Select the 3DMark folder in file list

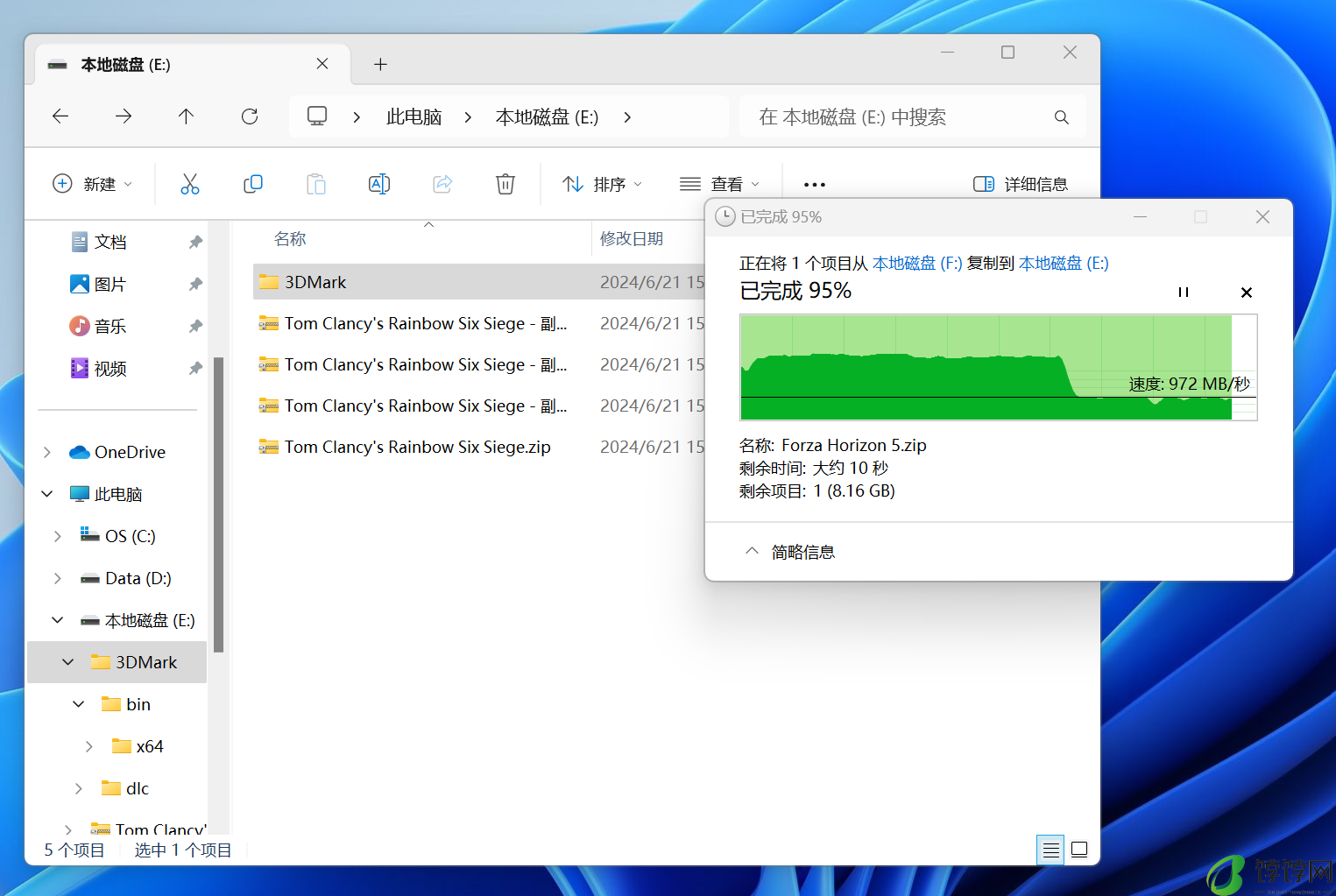478,282
